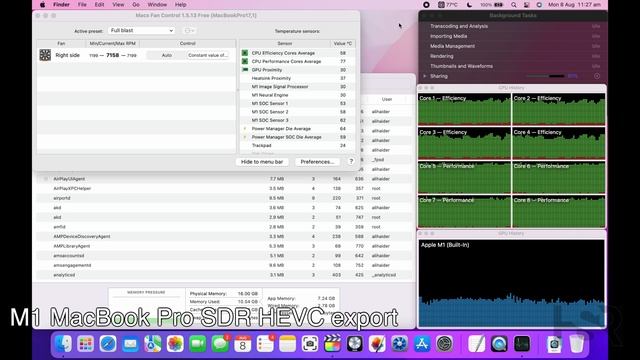Screen dimensions: 640x360
Task: Click the Right side fan icon
Action: [x=45, y=55]
